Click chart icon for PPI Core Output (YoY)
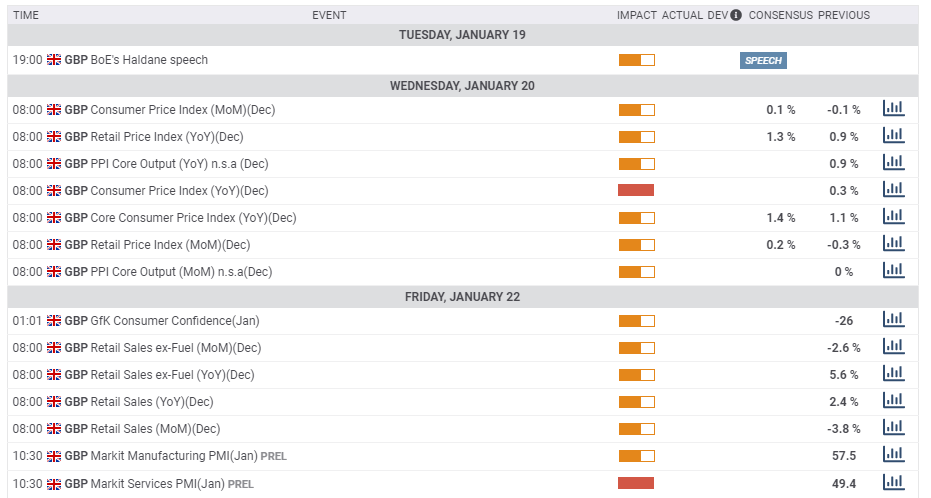 pyautogui.click(x=893, y=163)
